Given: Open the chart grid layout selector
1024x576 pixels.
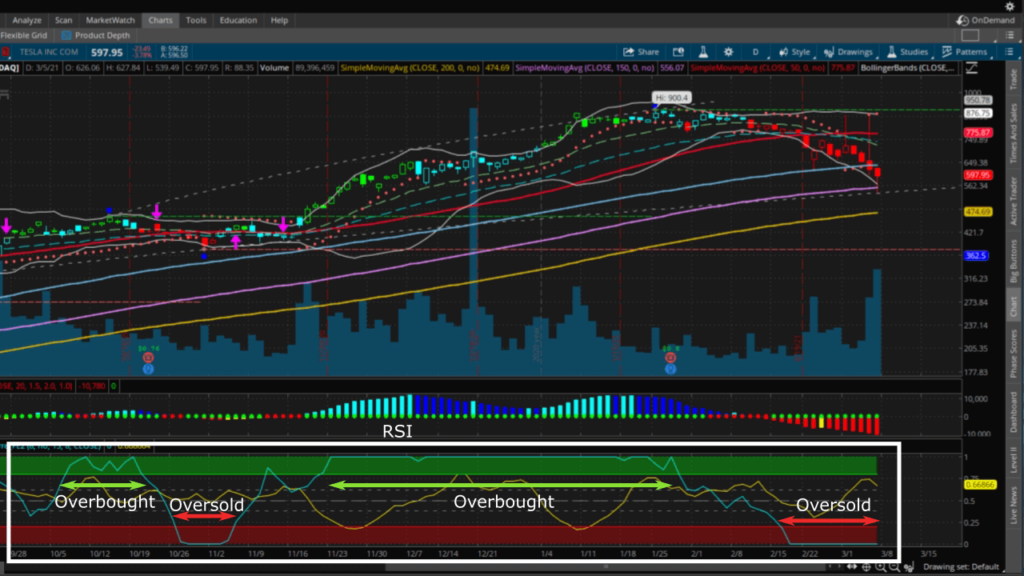Looking at the screenshot, I should point(970,35).
